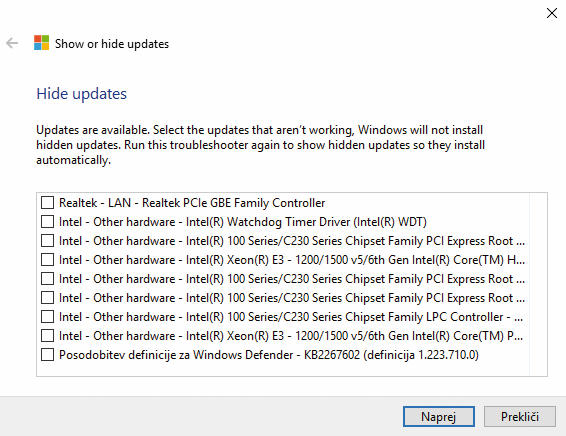The width and height of the screenshot is (566, 436).
Task: Tick first Intel 100 Series PCI Express Root checkbox
Action: [x=47, y=241]
